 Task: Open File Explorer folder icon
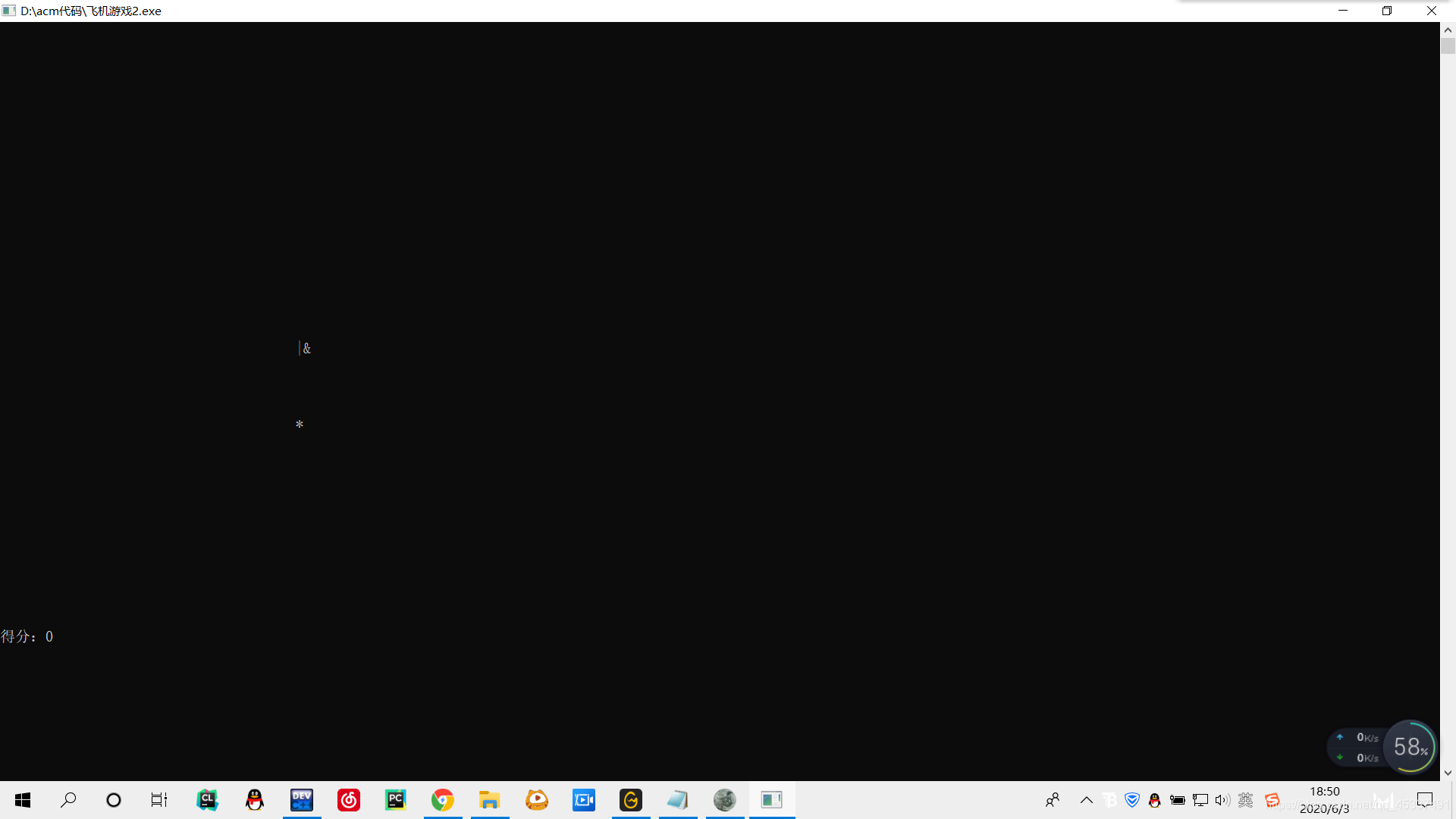490,800
